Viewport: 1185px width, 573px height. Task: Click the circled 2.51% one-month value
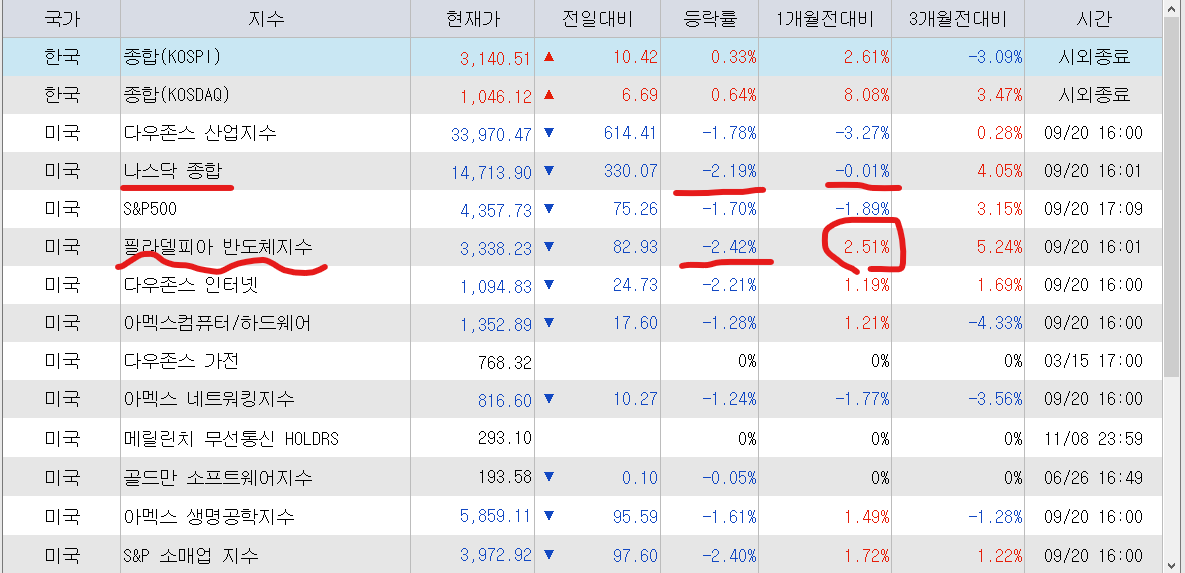pyautogui.click(x=866, y=247)
